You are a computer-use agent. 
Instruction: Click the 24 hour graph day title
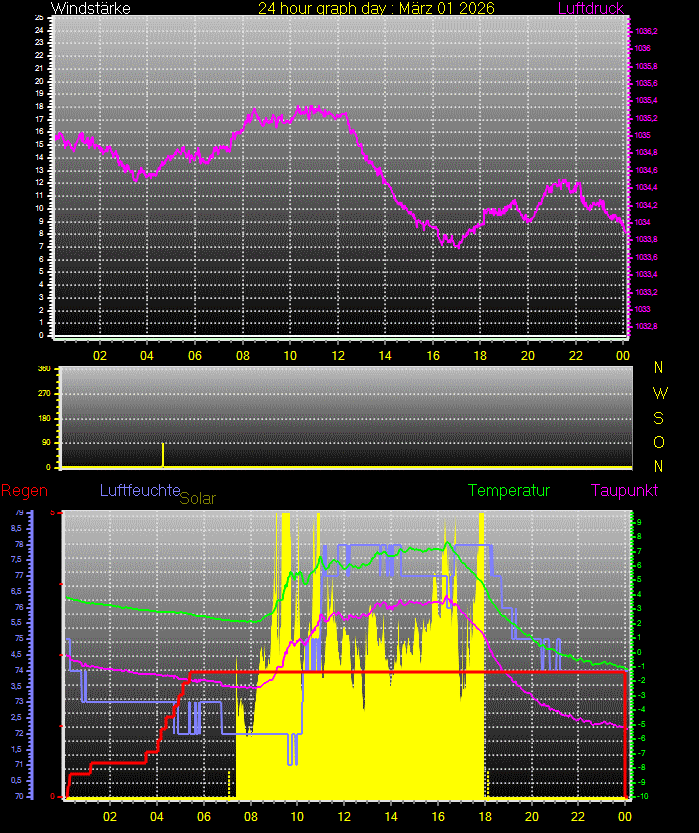click(x=376, y=8)
